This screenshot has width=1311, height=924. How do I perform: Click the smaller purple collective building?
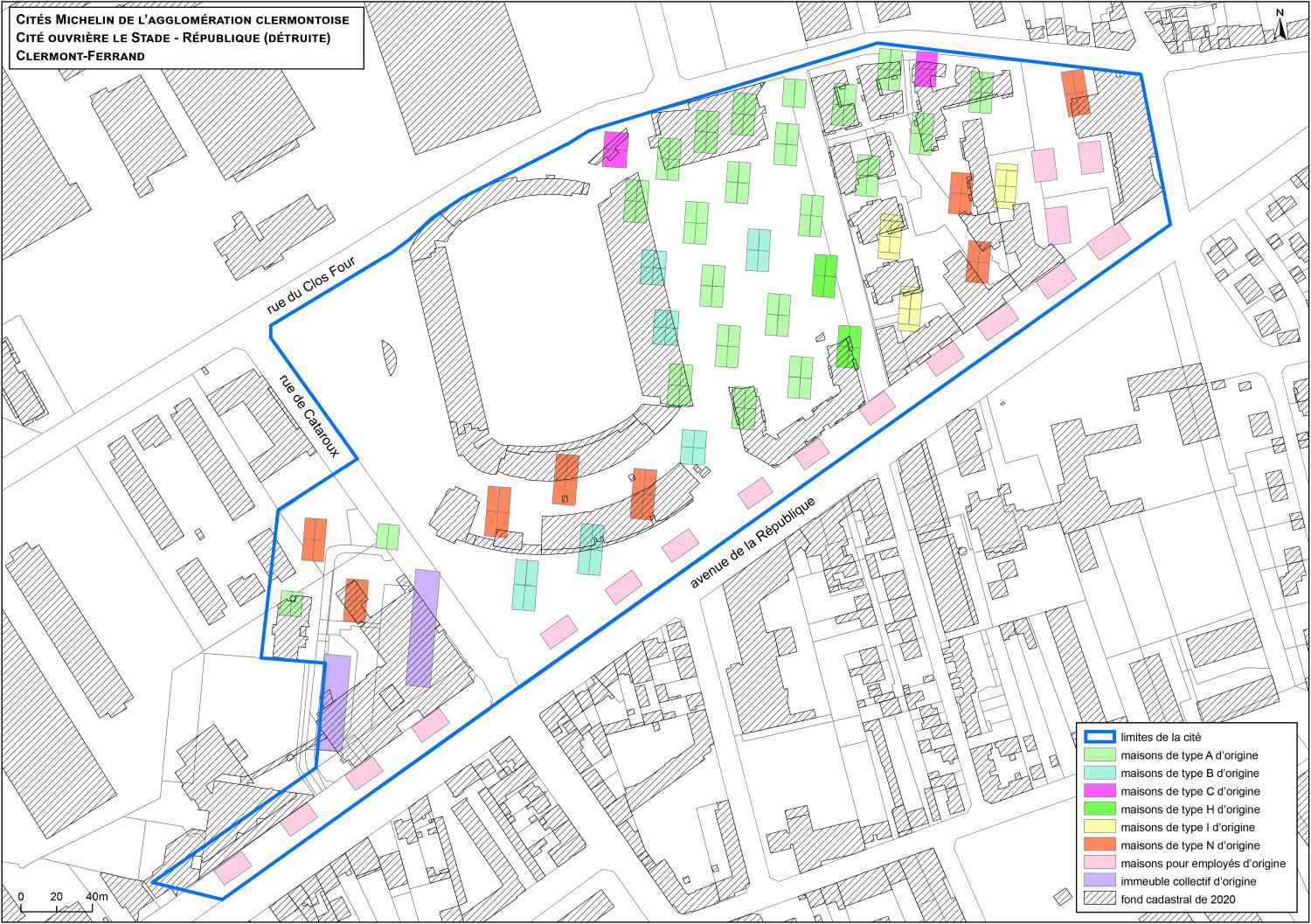pos(334,702)
